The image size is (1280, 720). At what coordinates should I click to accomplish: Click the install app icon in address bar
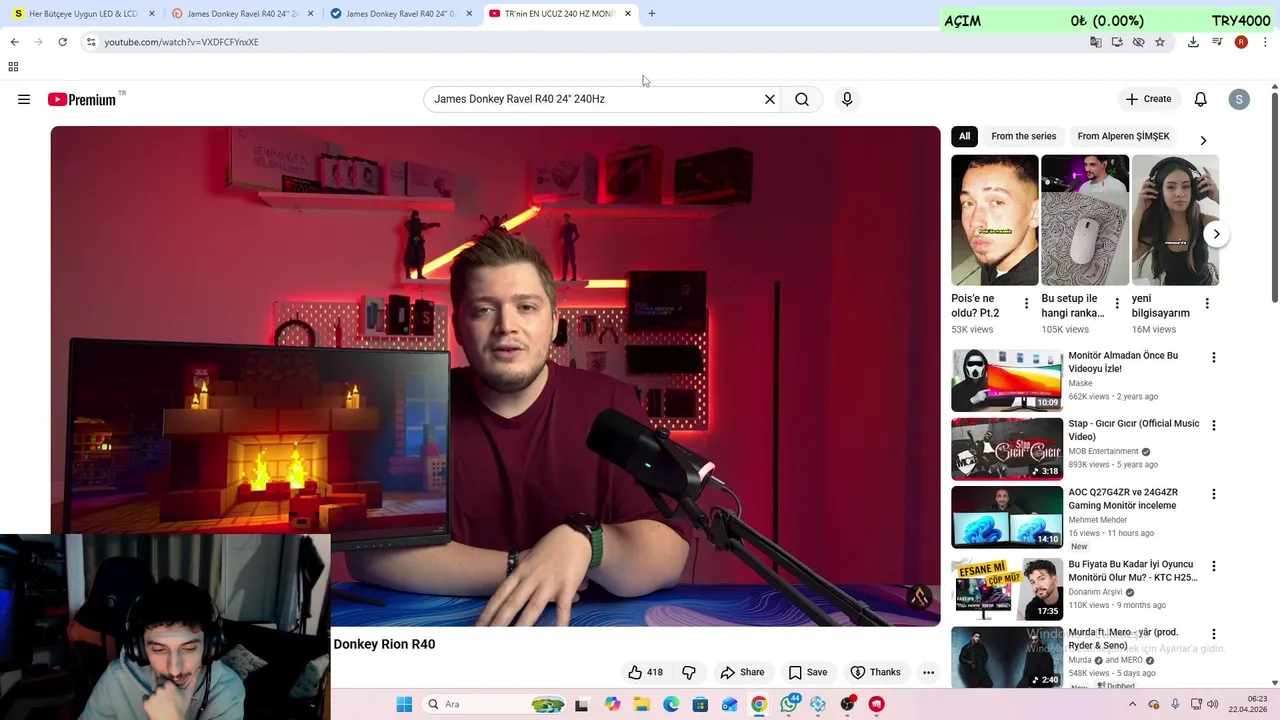(1117, 42)
